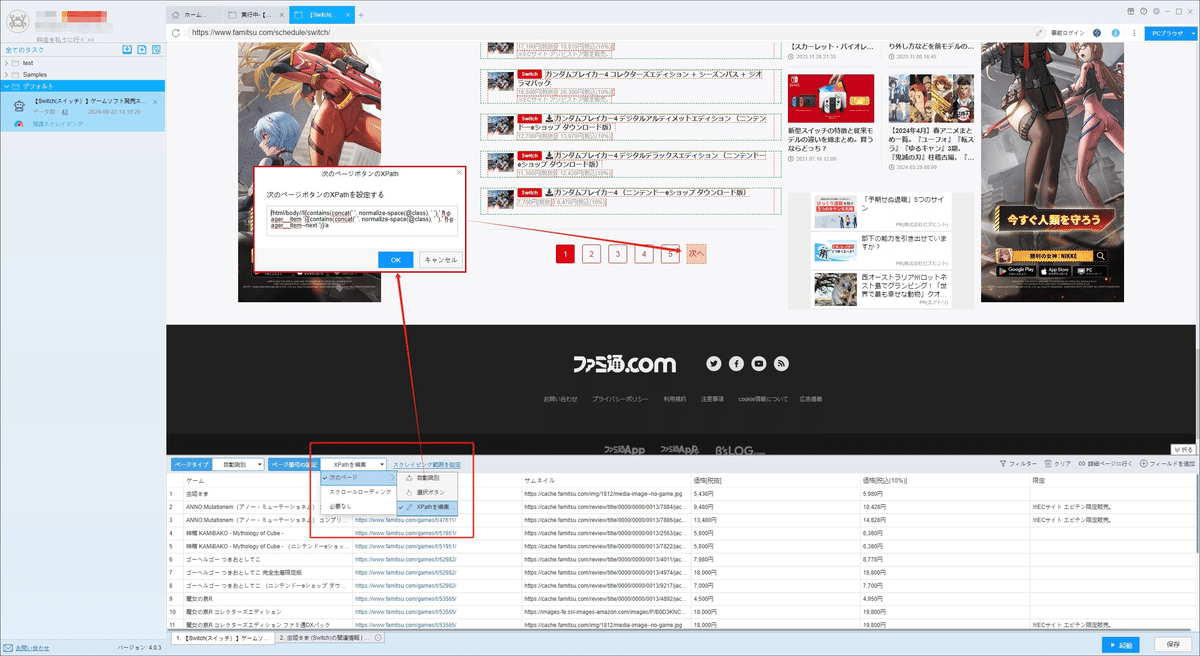The height and width of the screenshot is (656, 1200).
Task: Click the new task group icon
Action: [x=143, y=49]
